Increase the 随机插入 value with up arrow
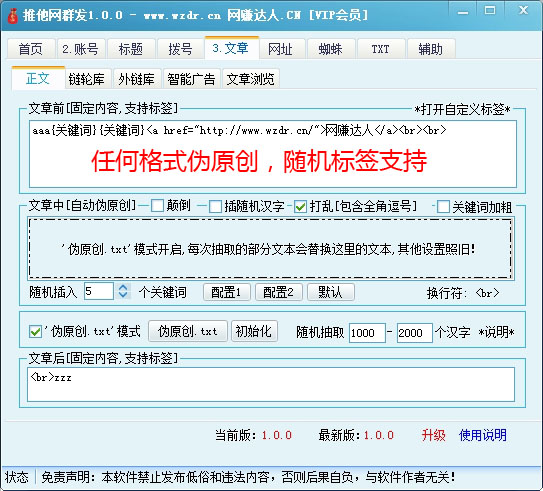This screenshot has width=543, height=491. point(123,287)
